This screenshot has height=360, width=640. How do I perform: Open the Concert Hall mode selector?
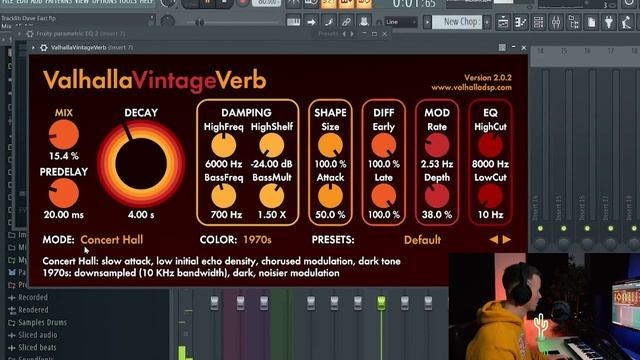pos(111,240)
